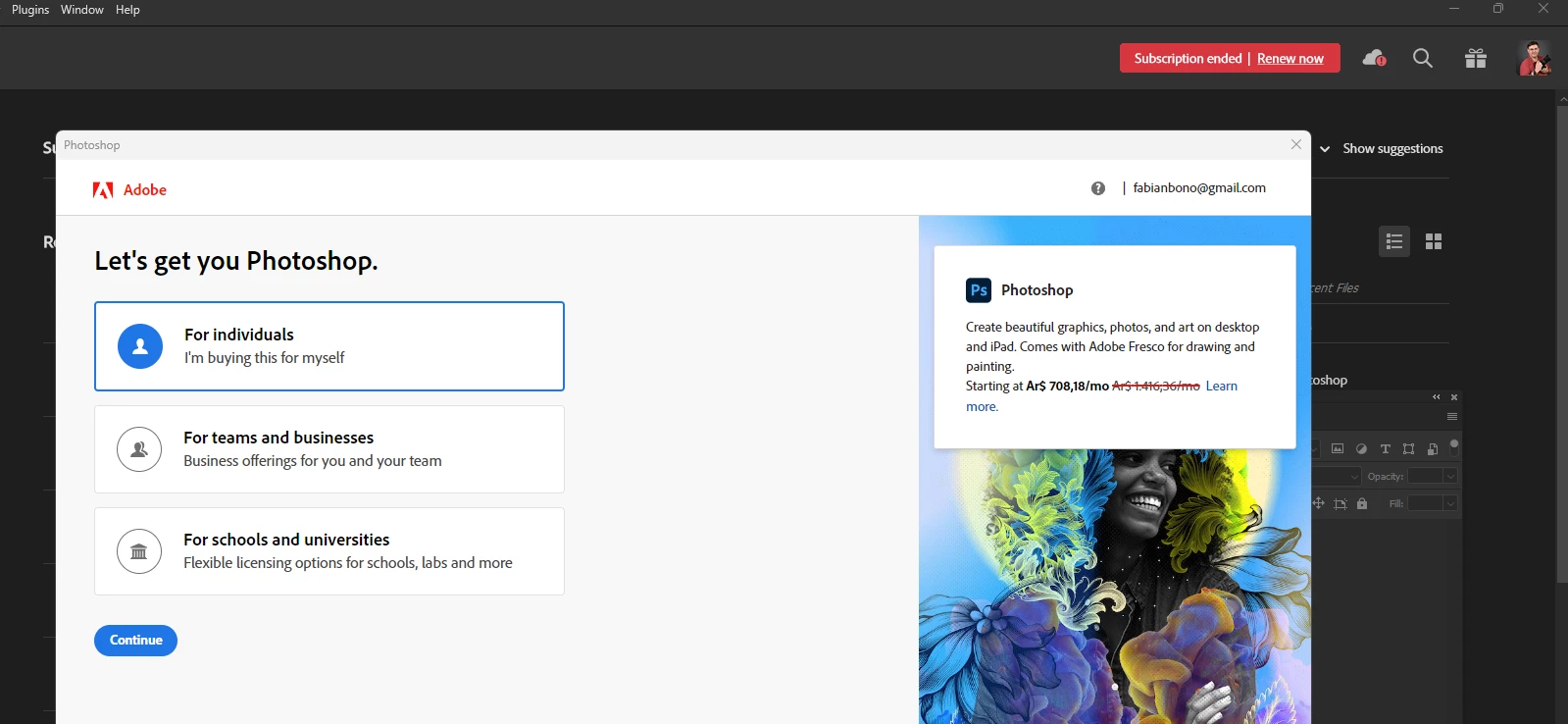
Task: Click the prevent artboard auto-nesting icon
Action: 1340,503
